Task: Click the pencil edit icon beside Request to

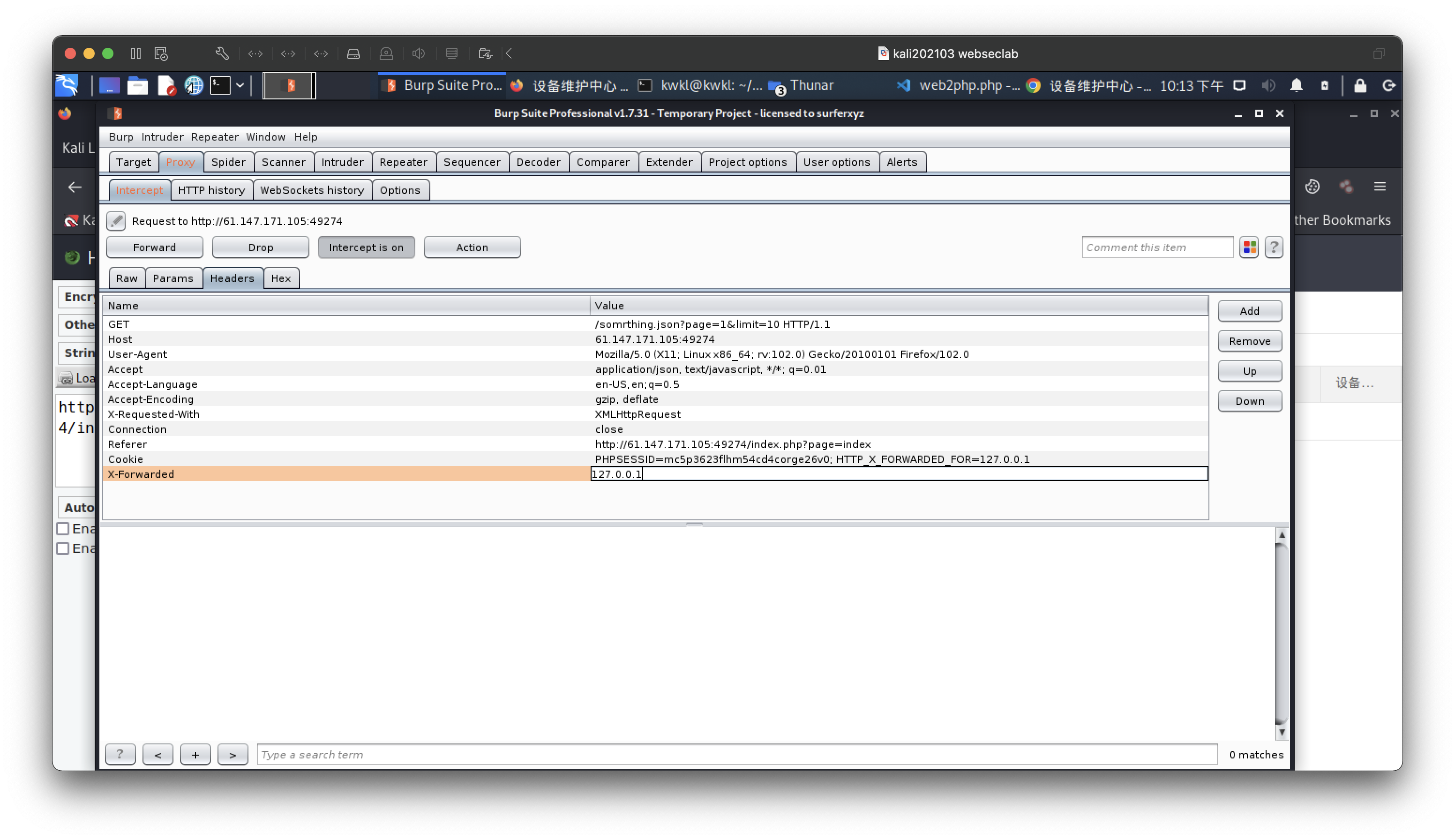Action: [115, 220]
